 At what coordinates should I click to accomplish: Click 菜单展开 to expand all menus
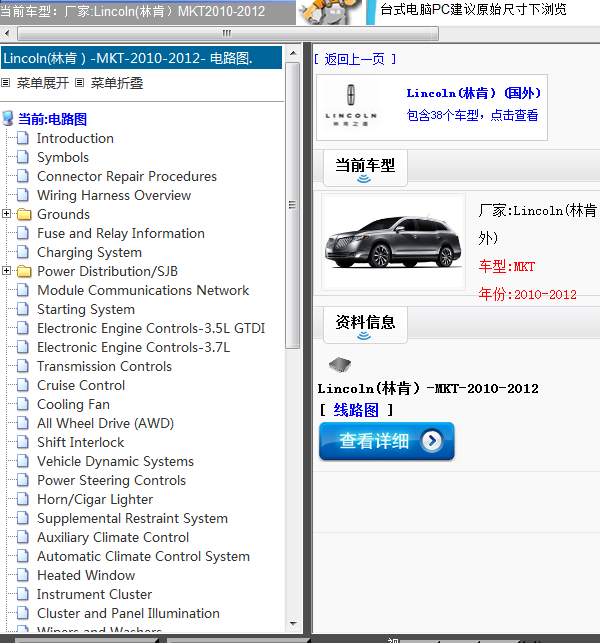tap(43, 83)
